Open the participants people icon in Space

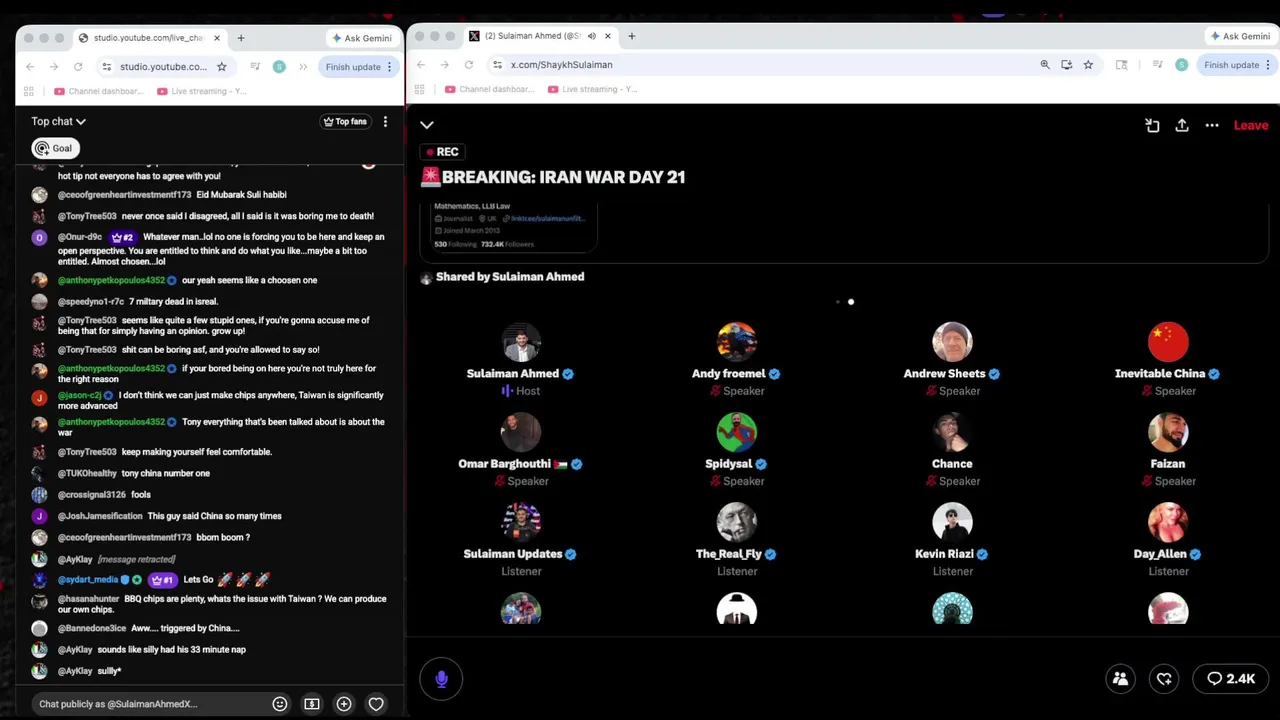coord(1120,679)
